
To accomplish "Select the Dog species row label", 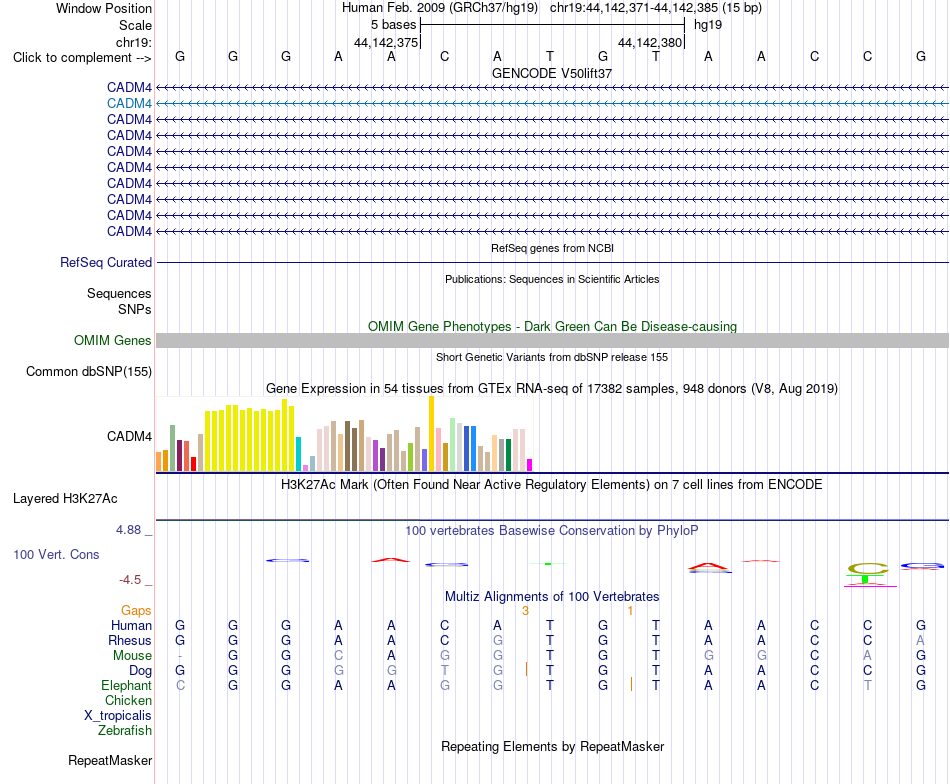I will [140, 671].
